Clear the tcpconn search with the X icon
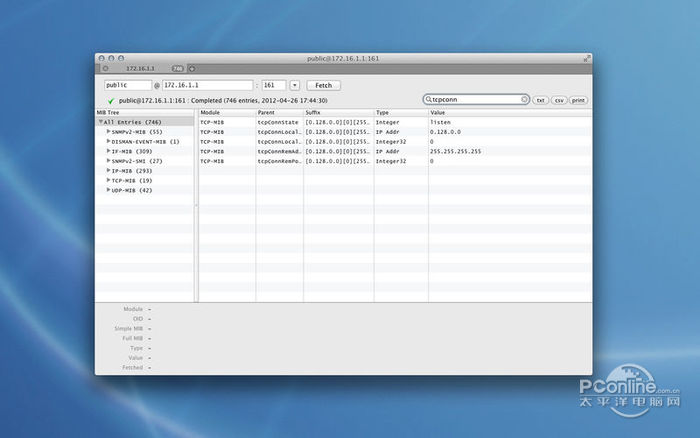 [524, 100]
